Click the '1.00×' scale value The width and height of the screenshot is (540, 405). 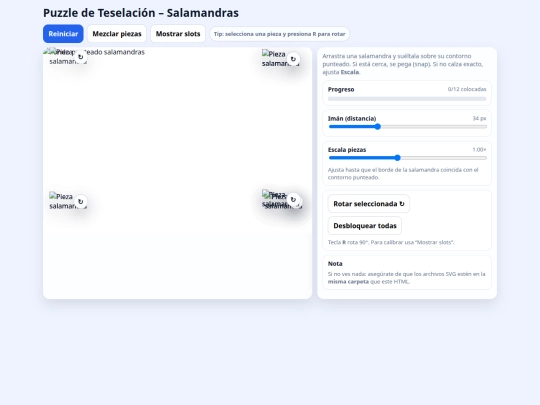[x=479, y=150]
